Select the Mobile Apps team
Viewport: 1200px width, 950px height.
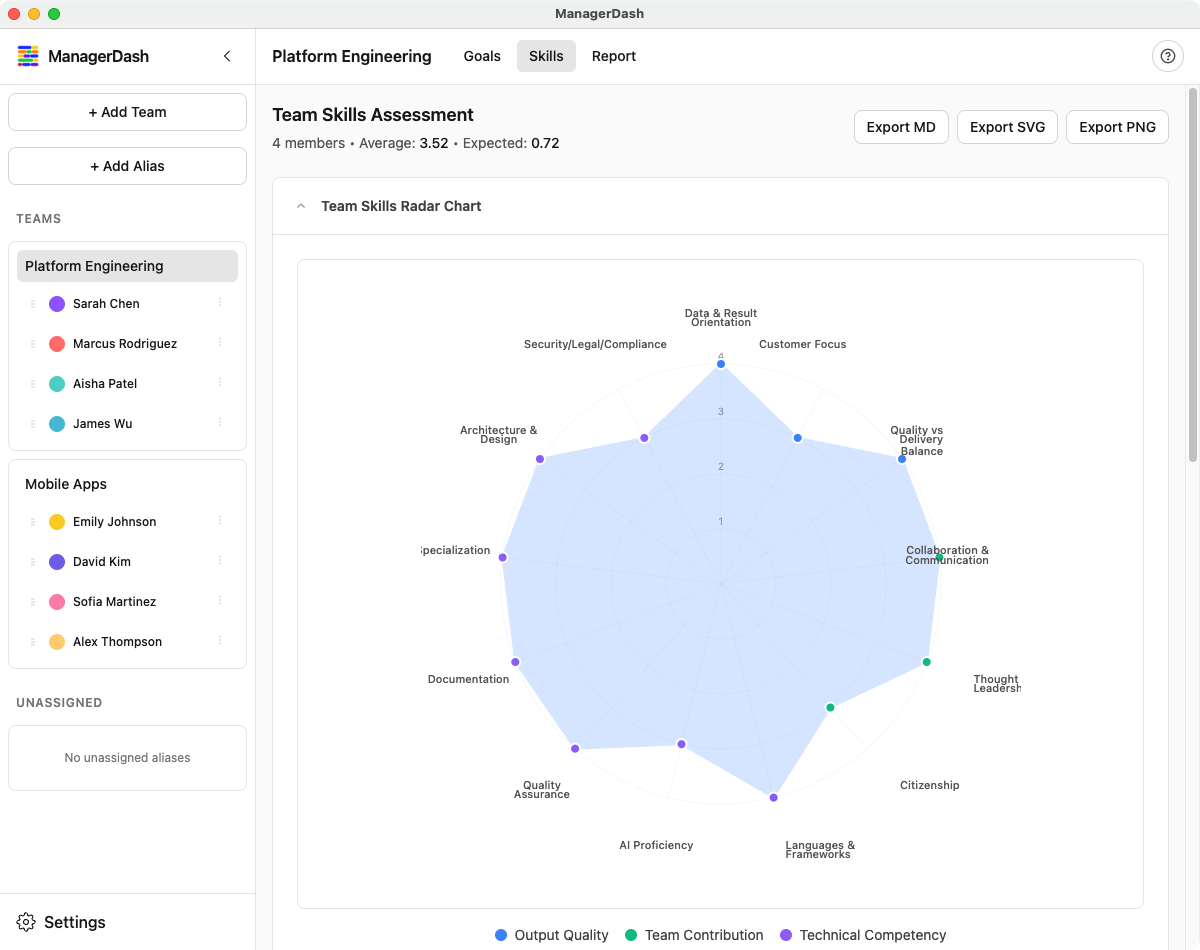pyautogui.click(x=66, y=484)
